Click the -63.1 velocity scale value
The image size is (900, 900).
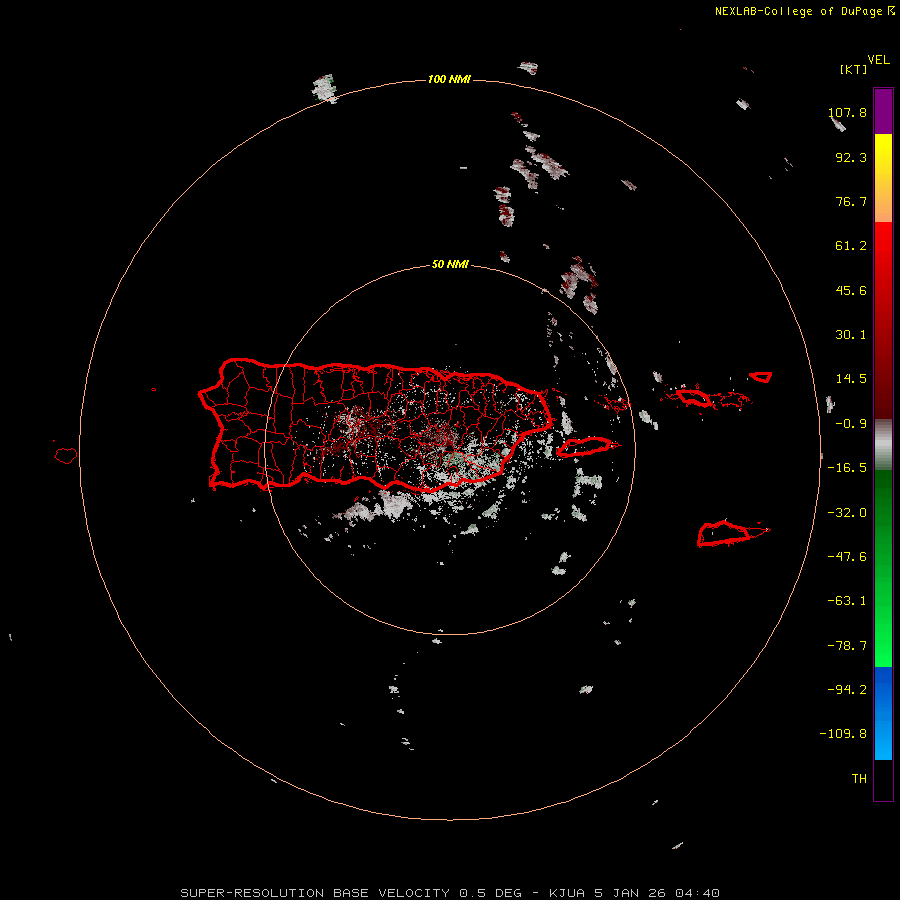pos(847,601)
